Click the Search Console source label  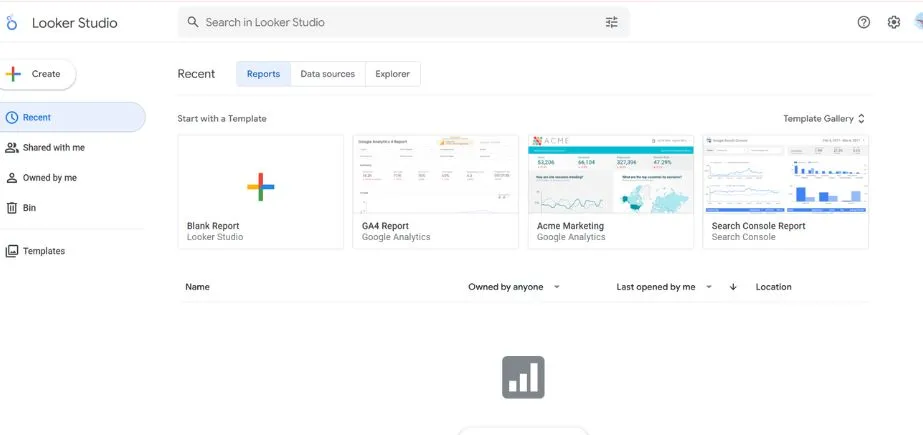[743, 237]
